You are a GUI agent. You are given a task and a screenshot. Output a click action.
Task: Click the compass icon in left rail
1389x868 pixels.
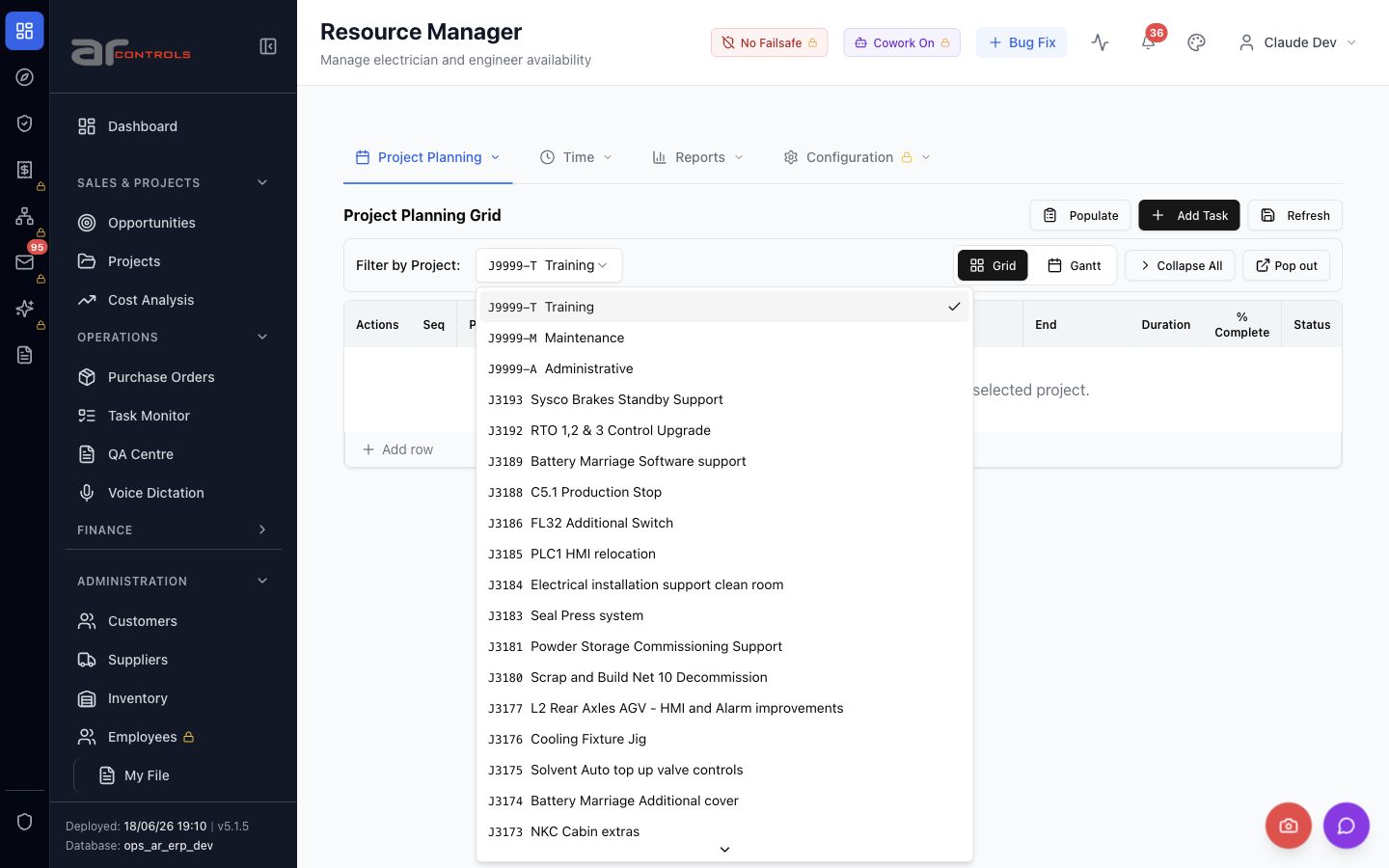[25, 77]
